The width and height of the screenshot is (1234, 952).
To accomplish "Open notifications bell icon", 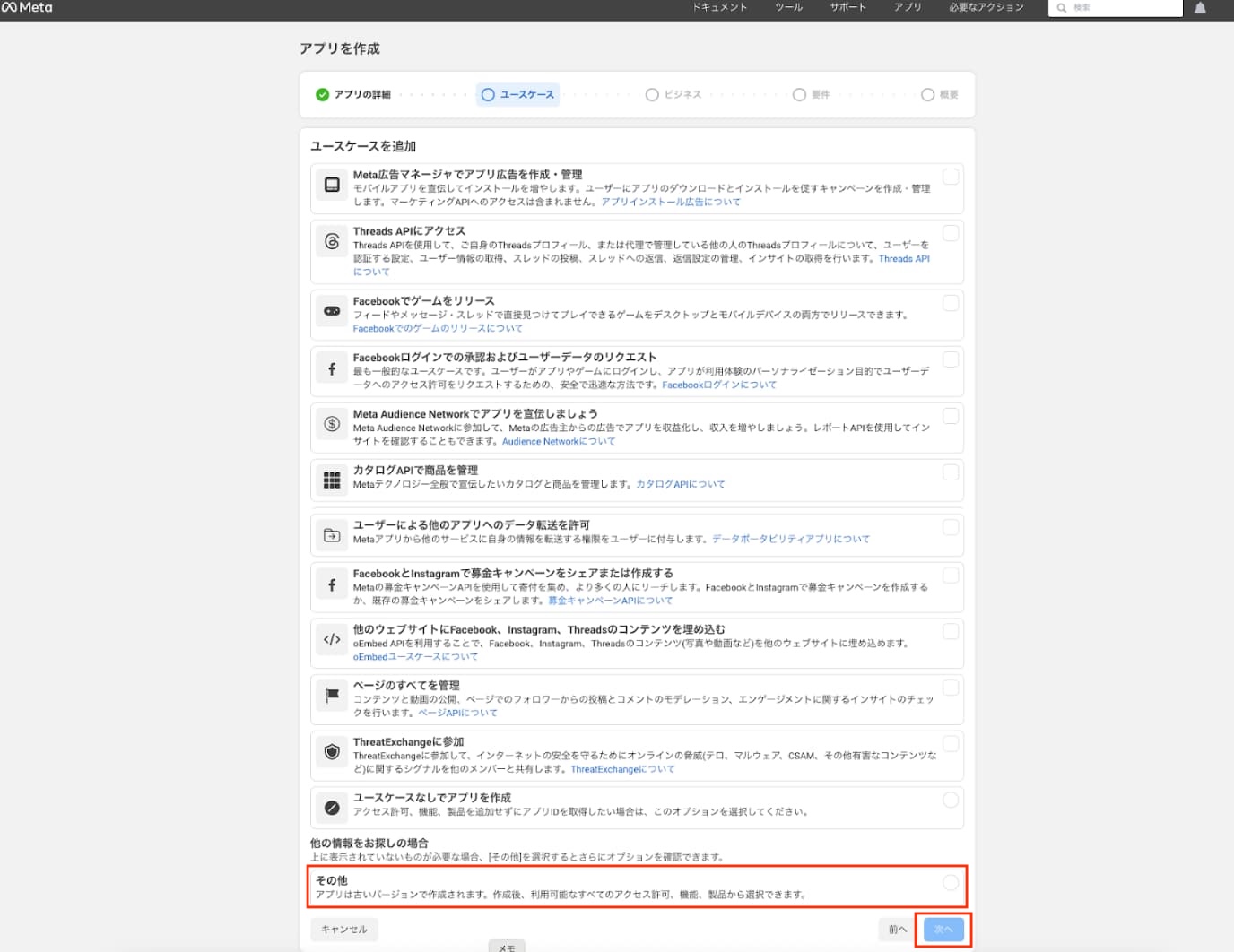I will pos(1200,8).
